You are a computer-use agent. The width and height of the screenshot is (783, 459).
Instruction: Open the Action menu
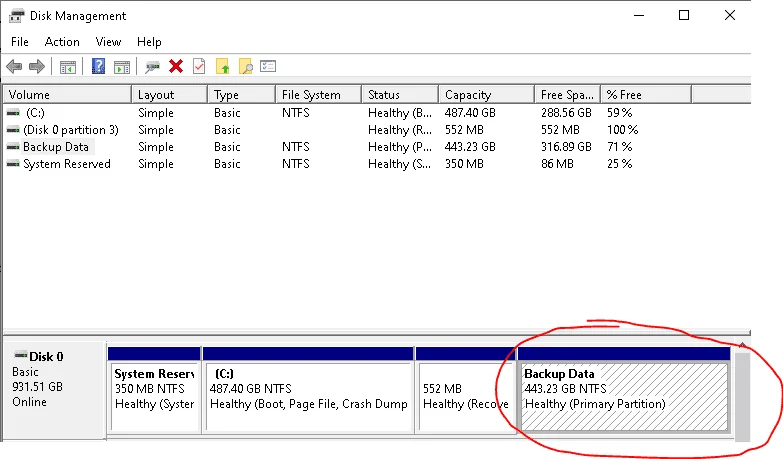coord(62,42)
